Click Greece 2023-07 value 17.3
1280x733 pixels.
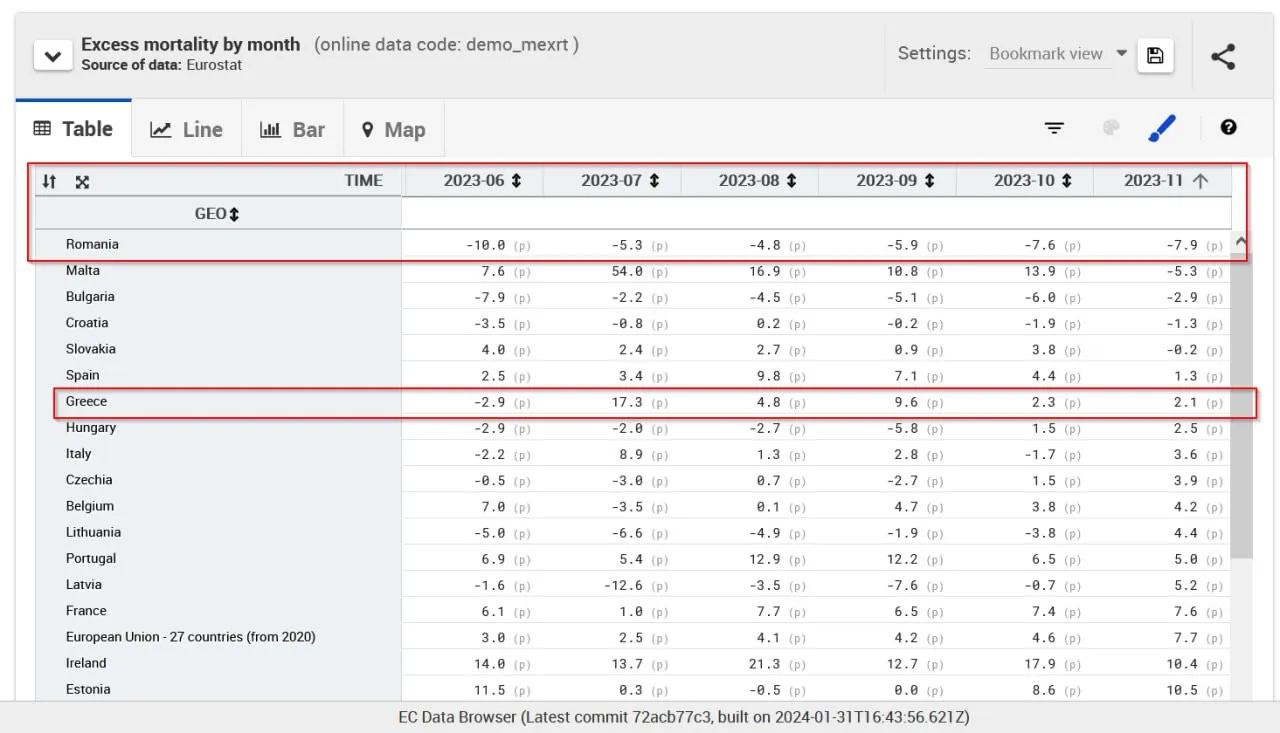[x=626, y=402]
